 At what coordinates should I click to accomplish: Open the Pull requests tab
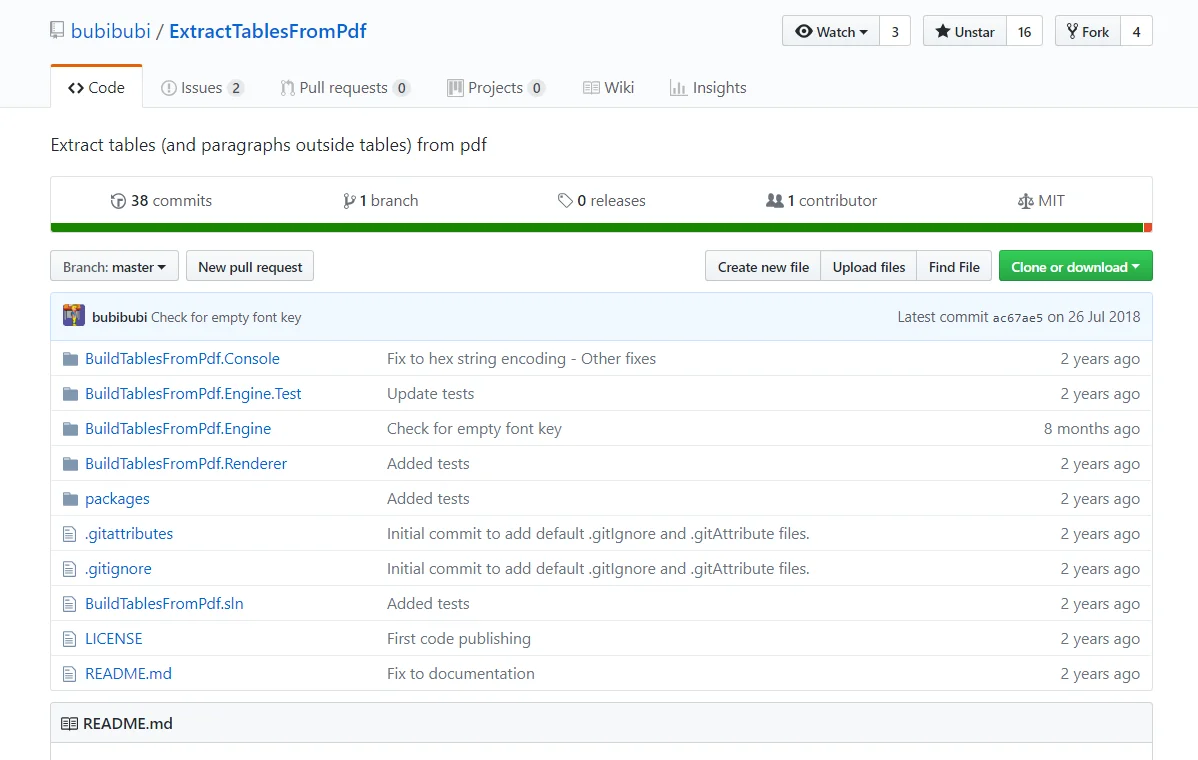345,88
